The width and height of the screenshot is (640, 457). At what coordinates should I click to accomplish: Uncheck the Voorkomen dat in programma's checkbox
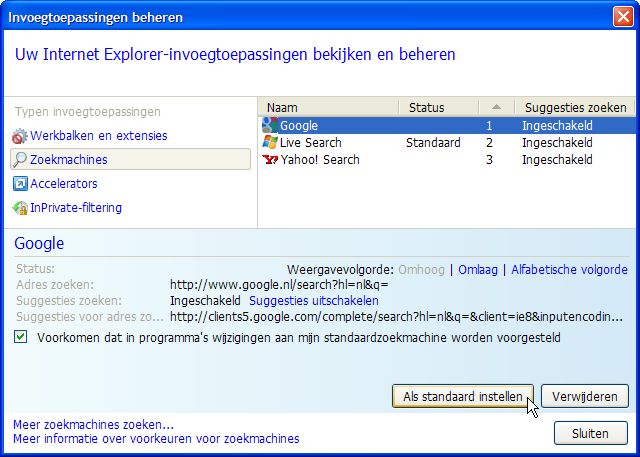pyautogui.click(x=22, y=338)
